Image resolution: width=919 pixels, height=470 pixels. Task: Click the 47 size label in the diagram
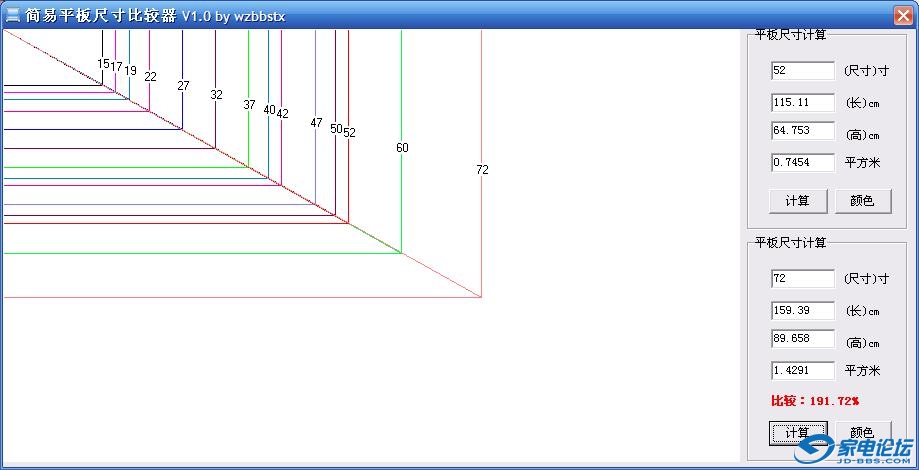coord(316,123)
